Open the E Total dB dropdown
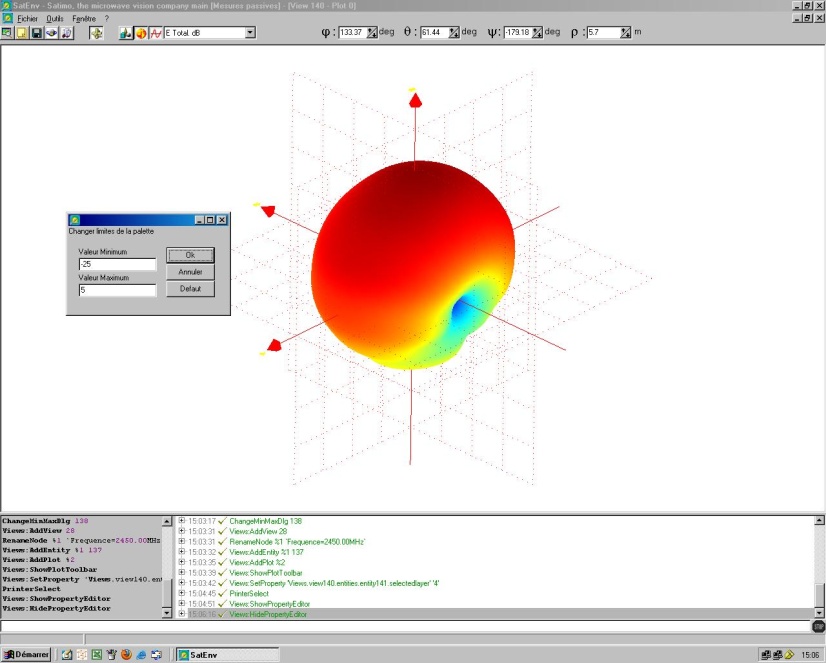Screen dimensions: 826x663 [x=250, y=33]
